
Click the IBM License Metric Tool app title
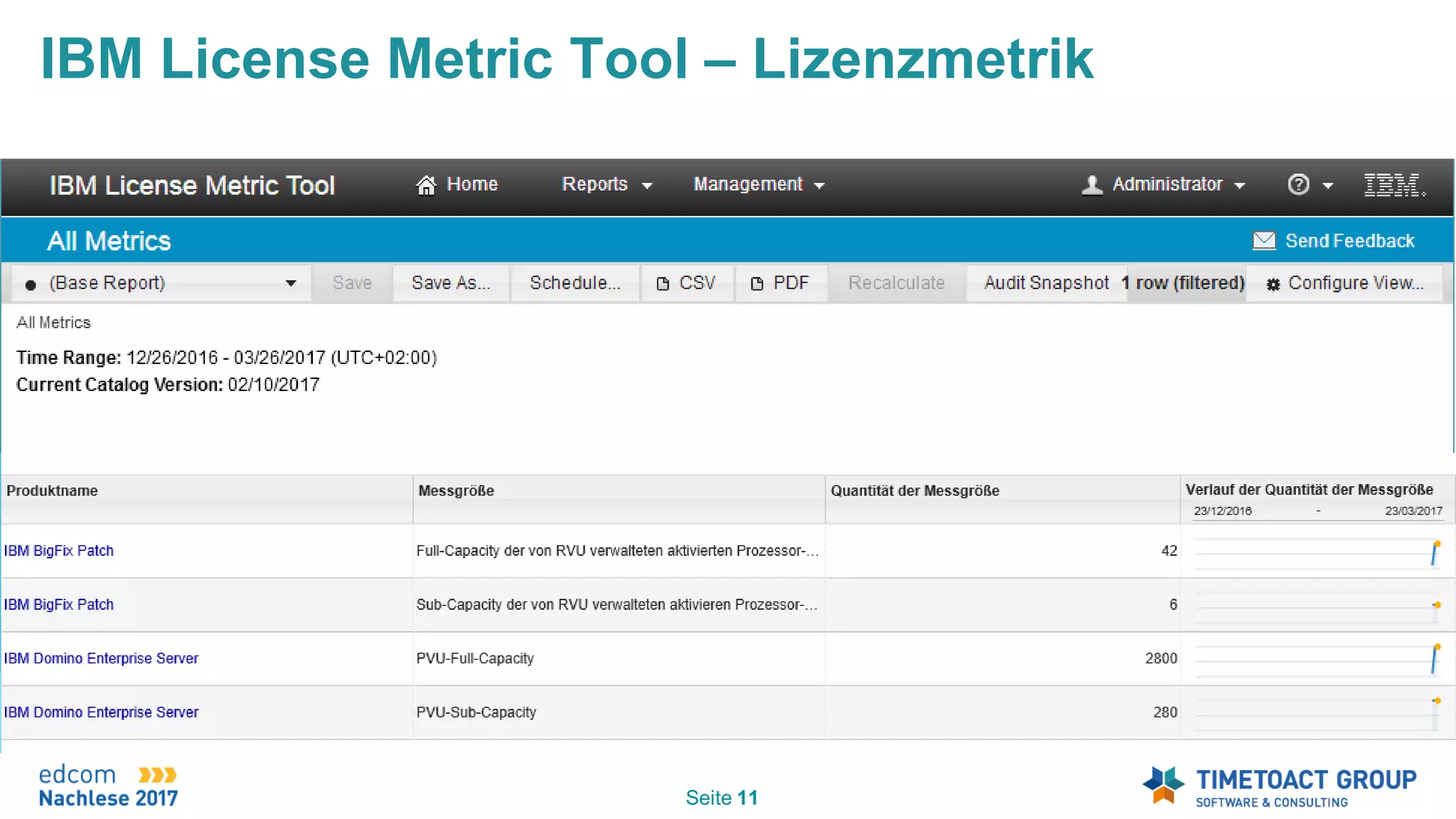coord(192,186)
